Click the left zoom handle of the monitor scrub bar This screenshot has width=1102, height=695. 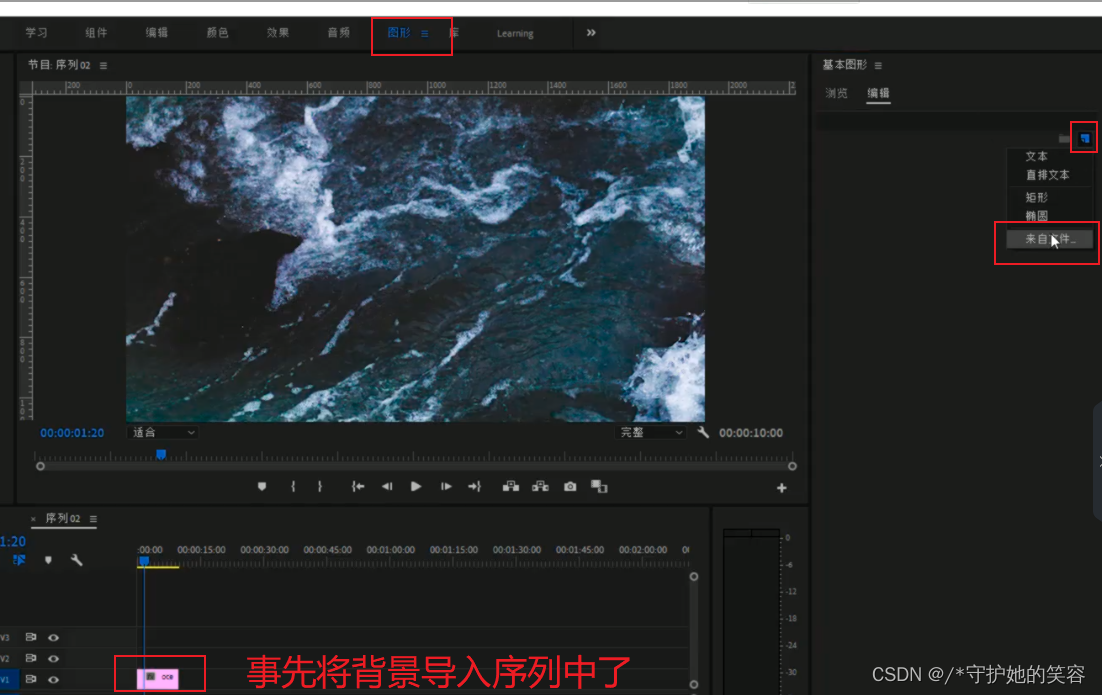40,466
